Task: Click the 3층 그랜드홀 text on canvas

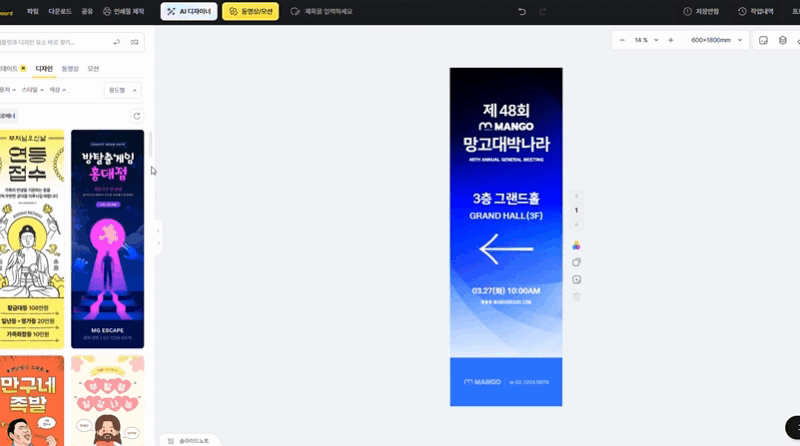Action: [x=506, y=198]
